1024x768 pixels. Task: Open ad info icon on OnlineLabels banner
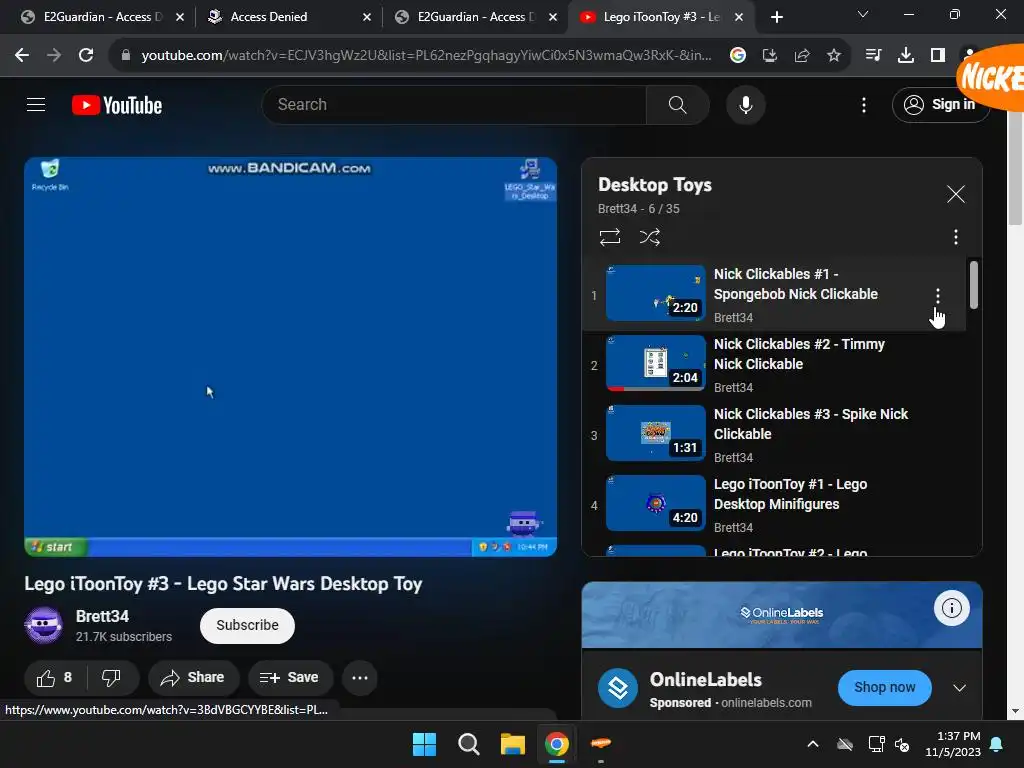click(952, 609)
